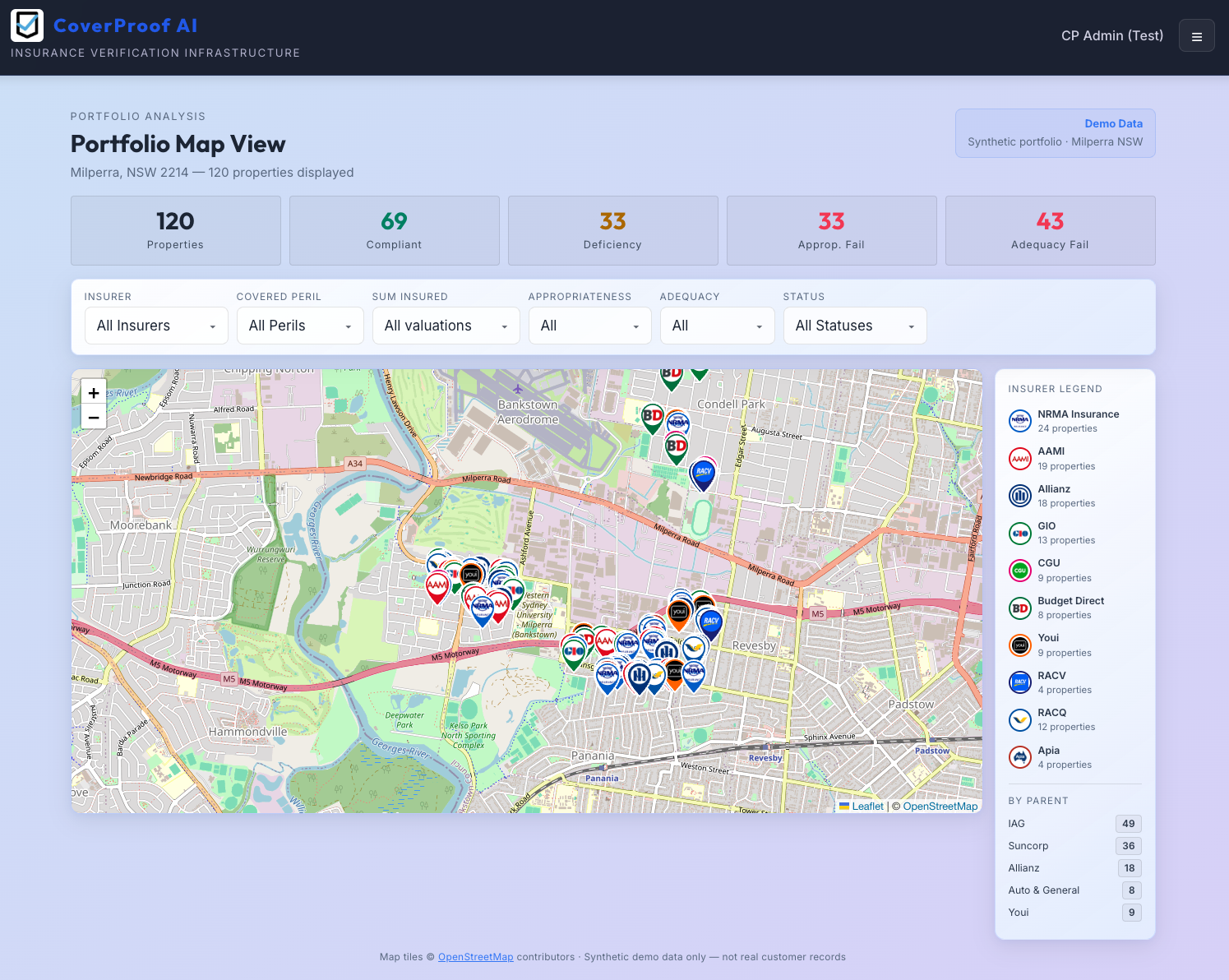Expand the Status filter dropdown

pos(855,326)
